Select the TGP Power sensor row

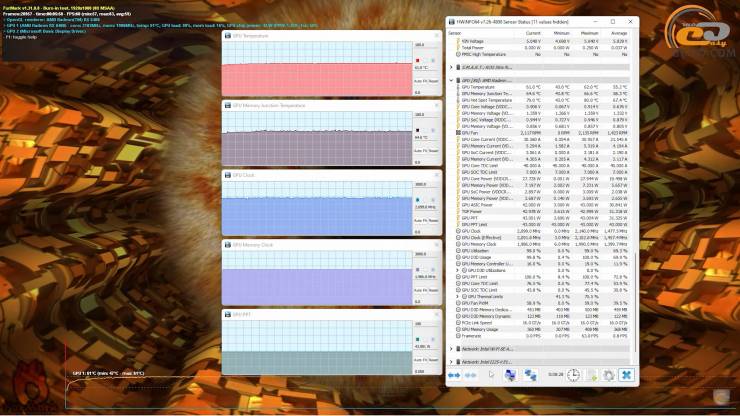click(x=542, y=212)
